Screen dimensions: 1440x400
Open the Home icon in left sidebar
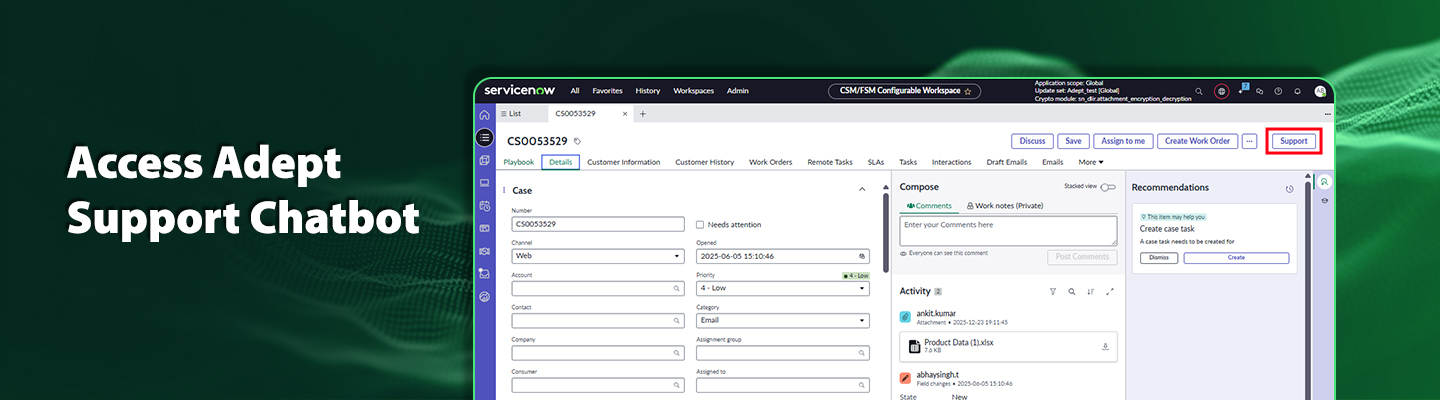click(x=485, y=115)
